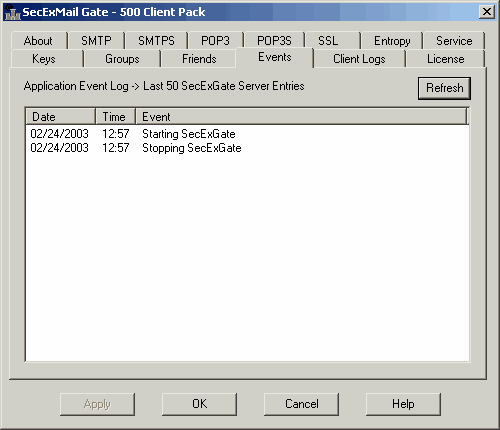
Task: Select the Events tab
Action: tap(275, 57)
